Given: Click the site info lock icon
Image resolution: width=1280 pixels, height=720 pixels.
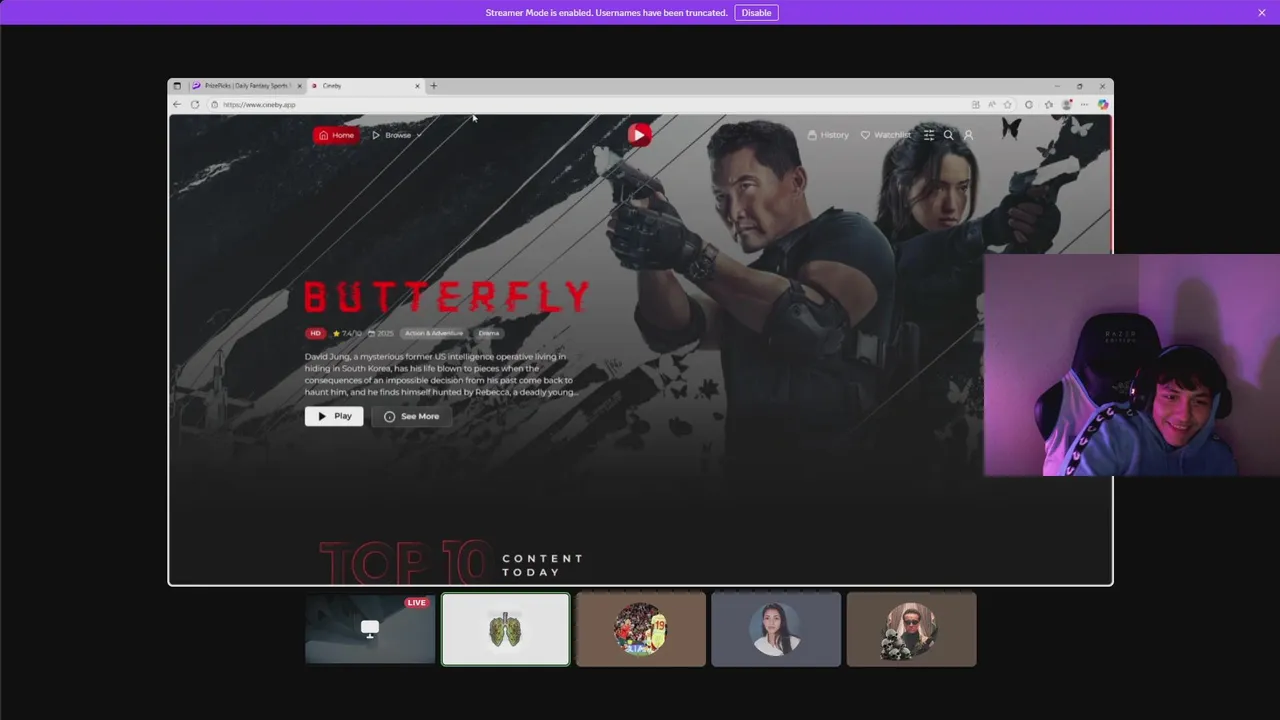Looking at the screenshot, I should 214,104.
